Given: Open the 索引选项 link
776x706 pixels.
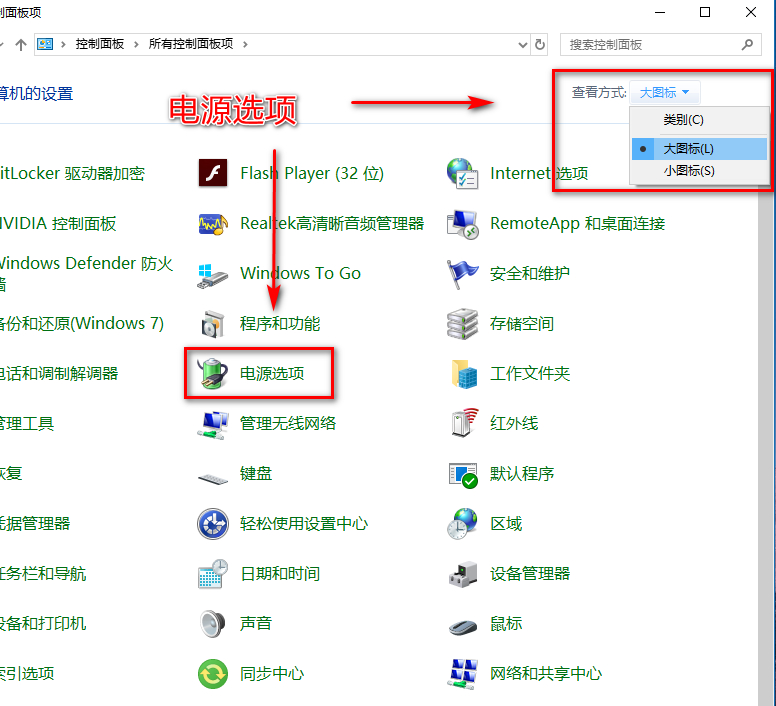Looking at the screenshot, I should 27,674.
